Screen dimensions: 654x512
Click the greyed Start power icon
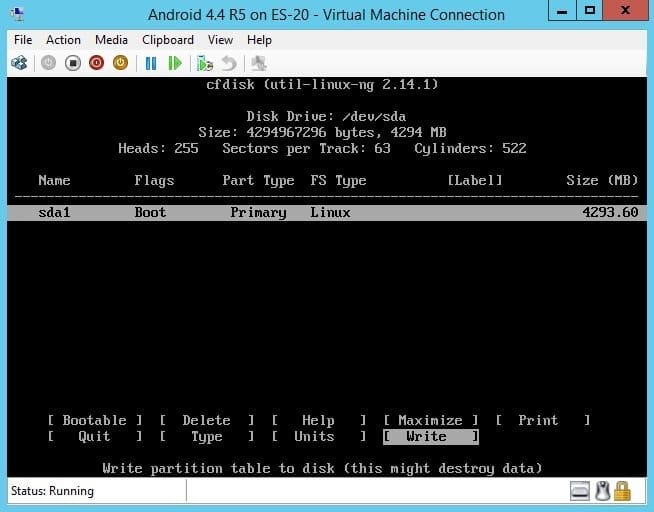coord(48,63)
